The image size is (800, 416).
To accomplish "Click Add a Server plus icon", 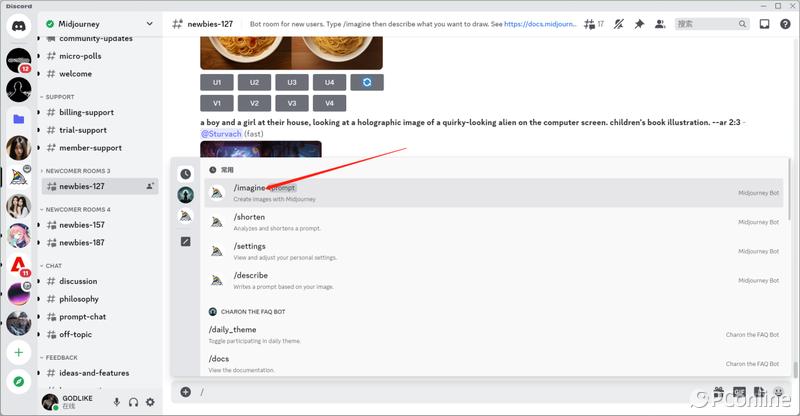I will [x=19, y=352].
